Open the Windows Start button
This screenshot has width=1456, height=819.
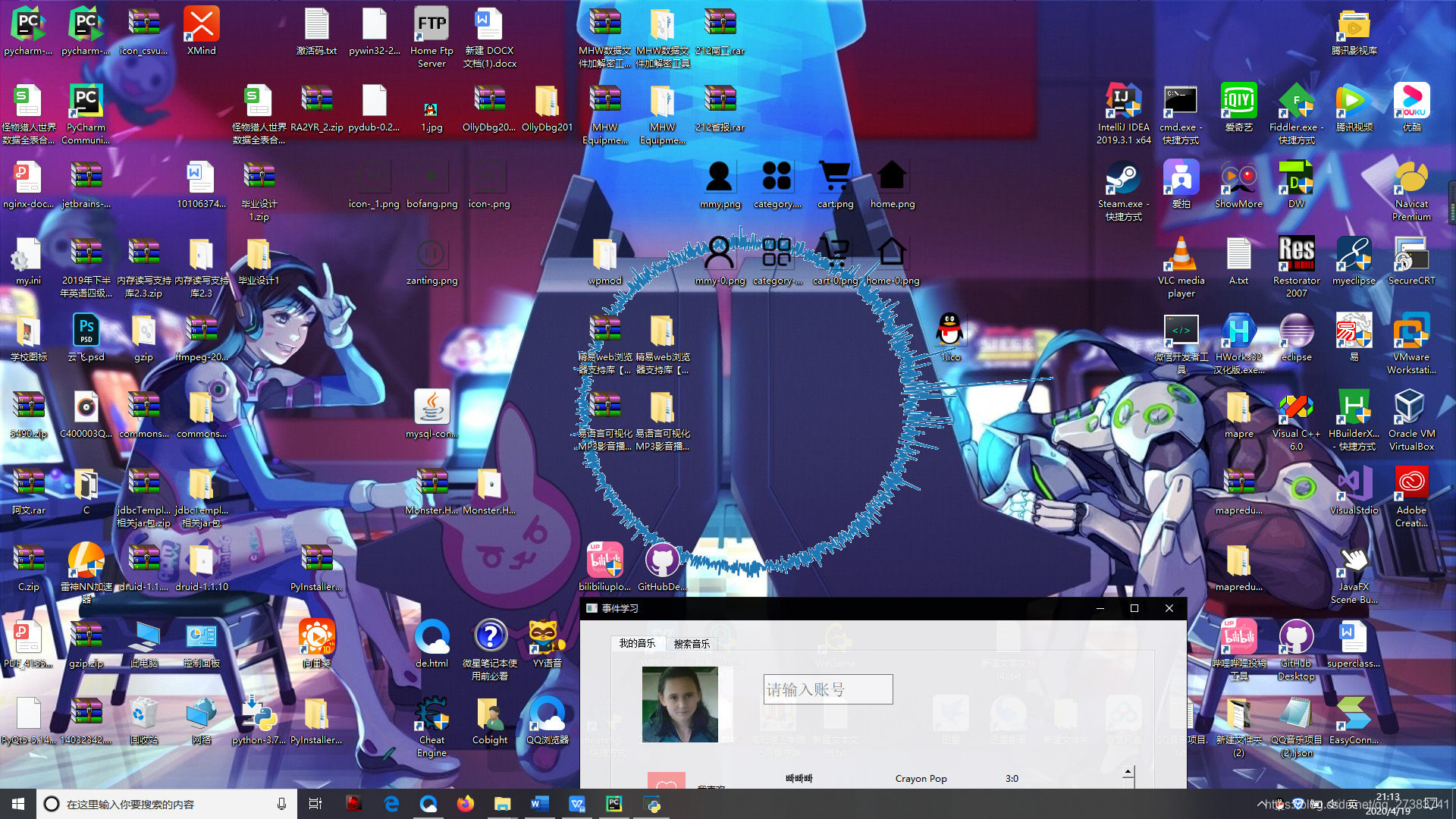point(18,804)
